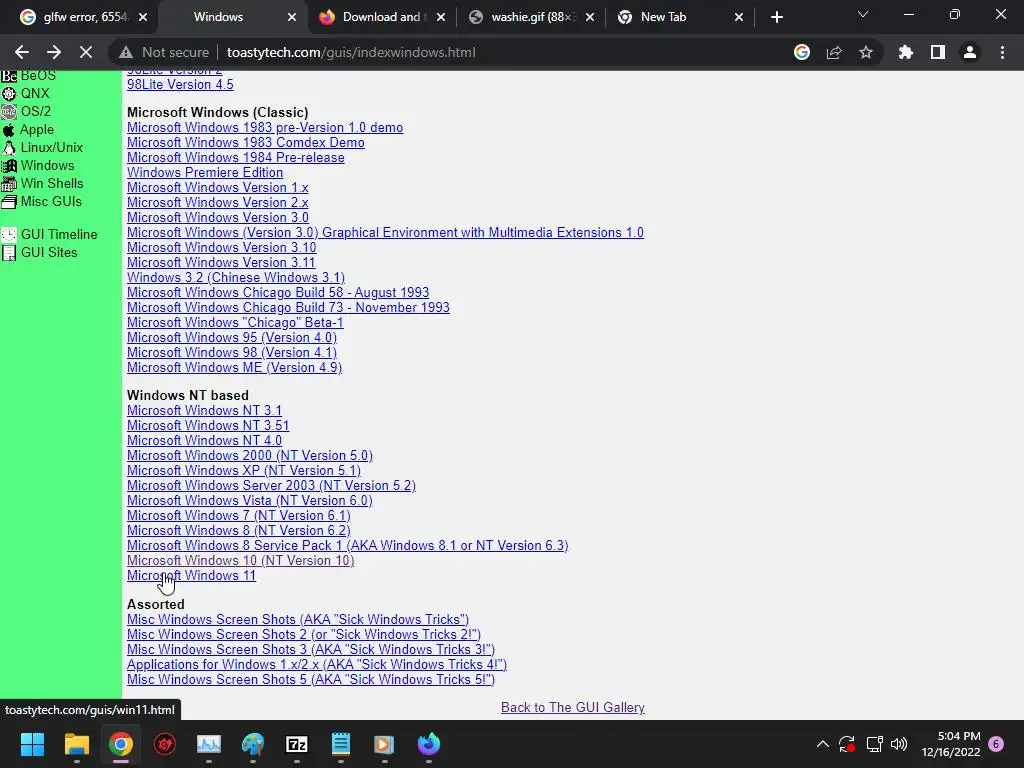Click the GUI Timeline clock icon
This screenshot has width=1024, height=768.
point(8,234)
